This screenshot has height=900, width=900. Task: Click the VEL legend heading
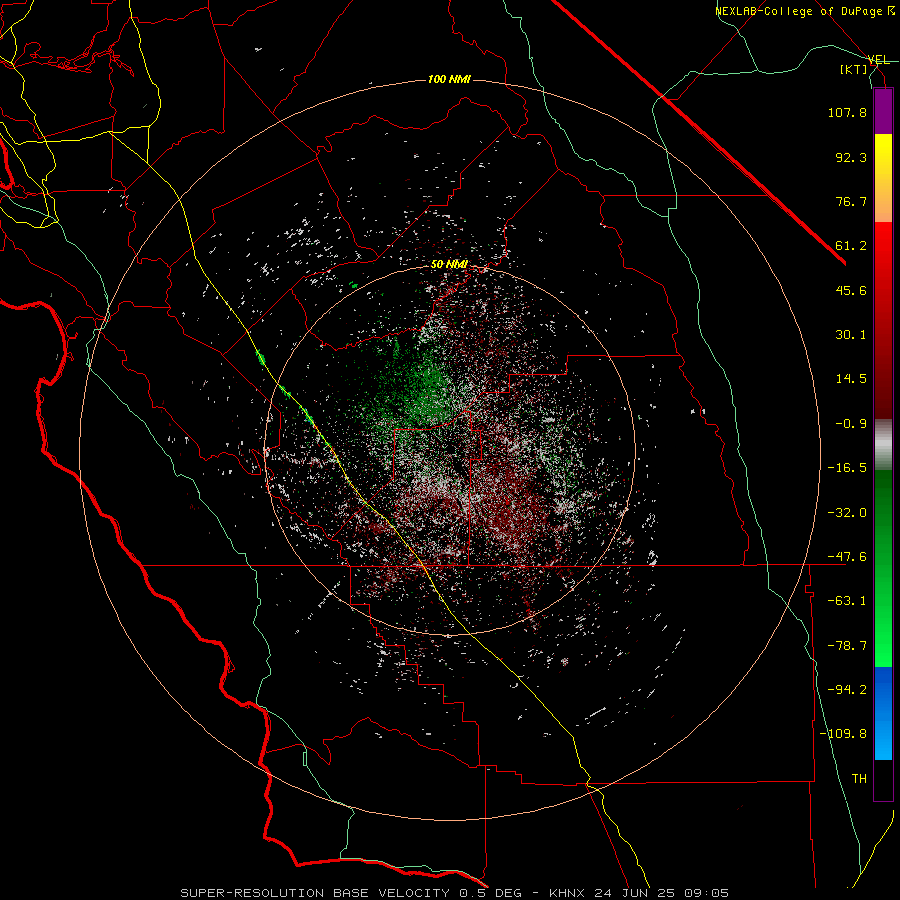tap(879, 60)
